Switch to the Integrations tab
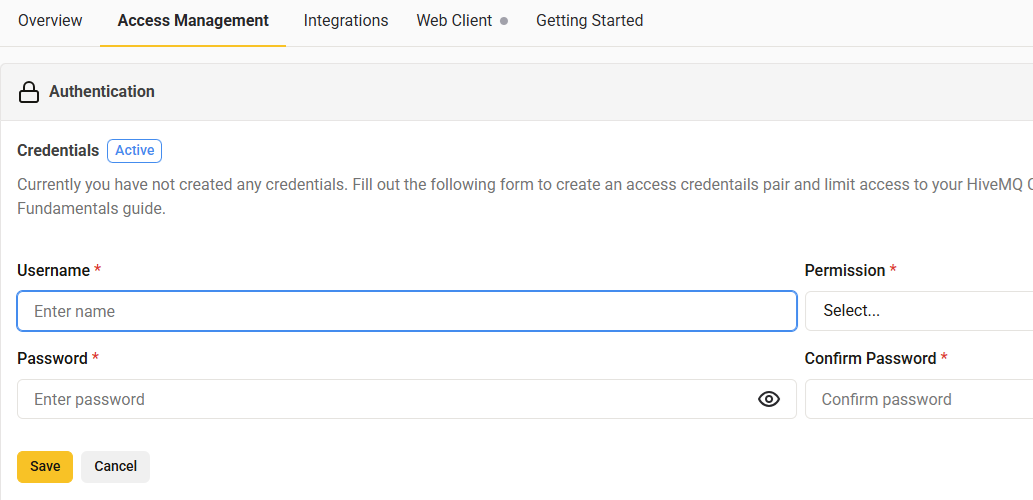 tap(346, 21)
